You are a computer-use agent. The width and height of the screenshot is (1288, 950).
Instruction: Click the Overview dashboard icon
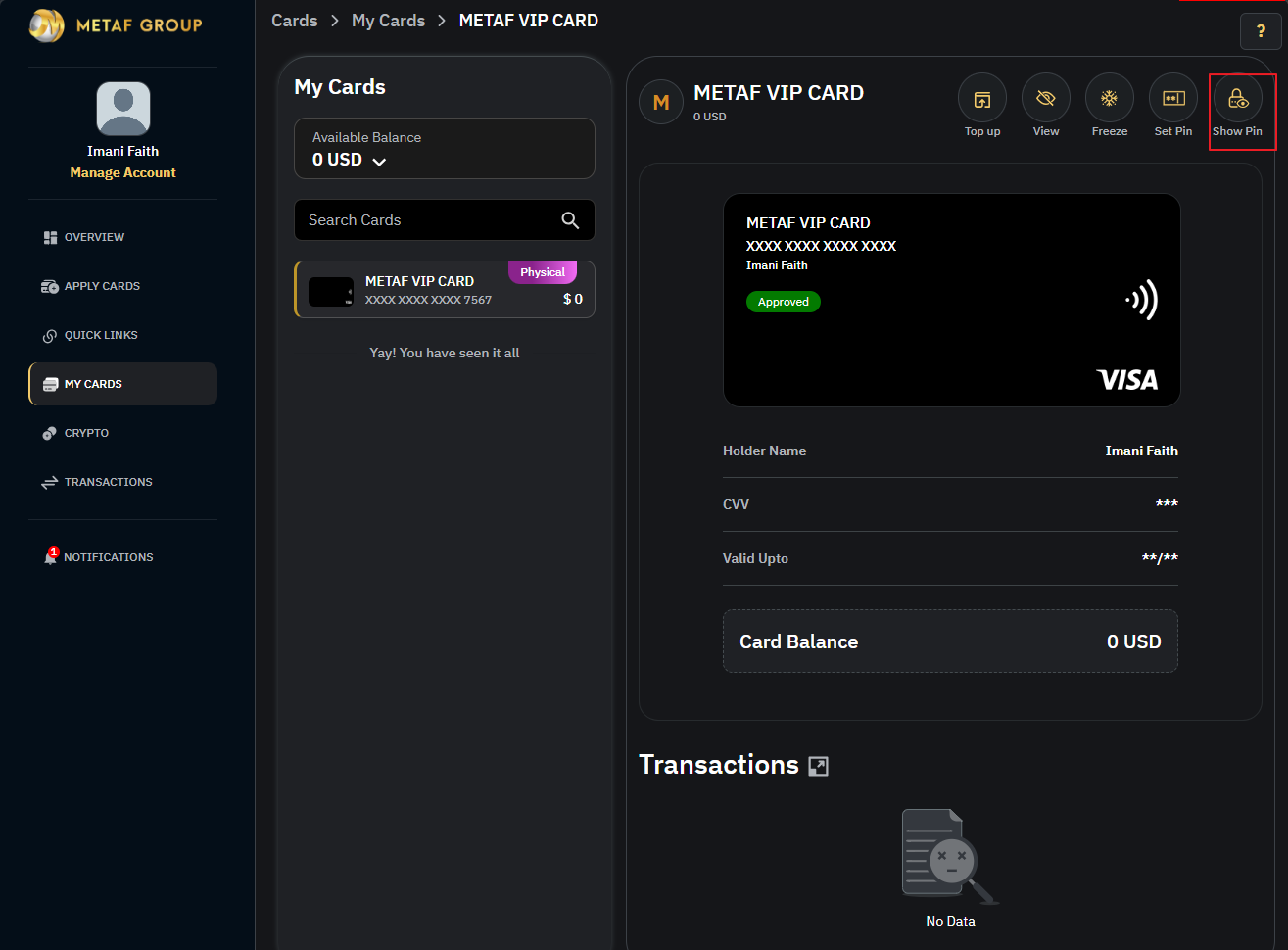click(50, 237)
